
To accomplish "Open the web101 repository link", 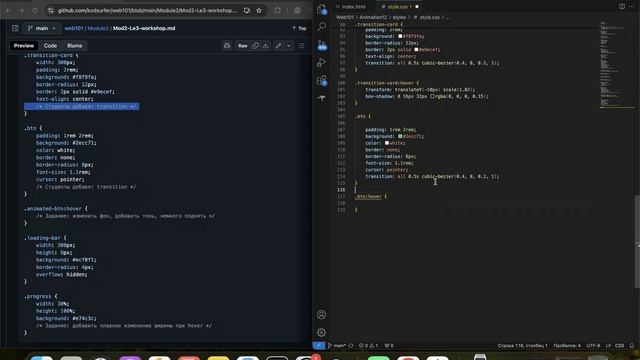I will 74,28.
